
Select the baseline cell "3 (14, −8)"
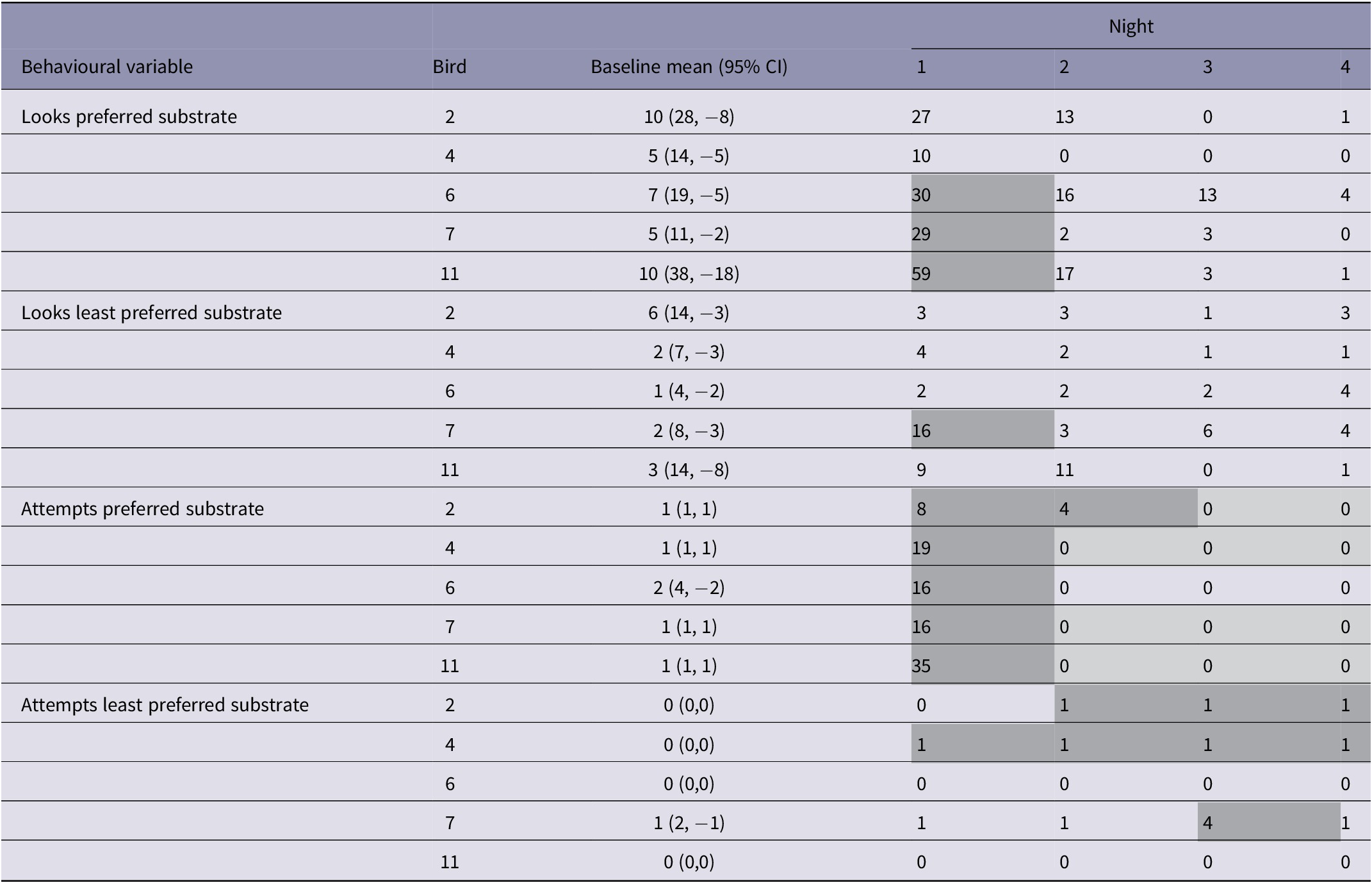(x=689, y=470)
